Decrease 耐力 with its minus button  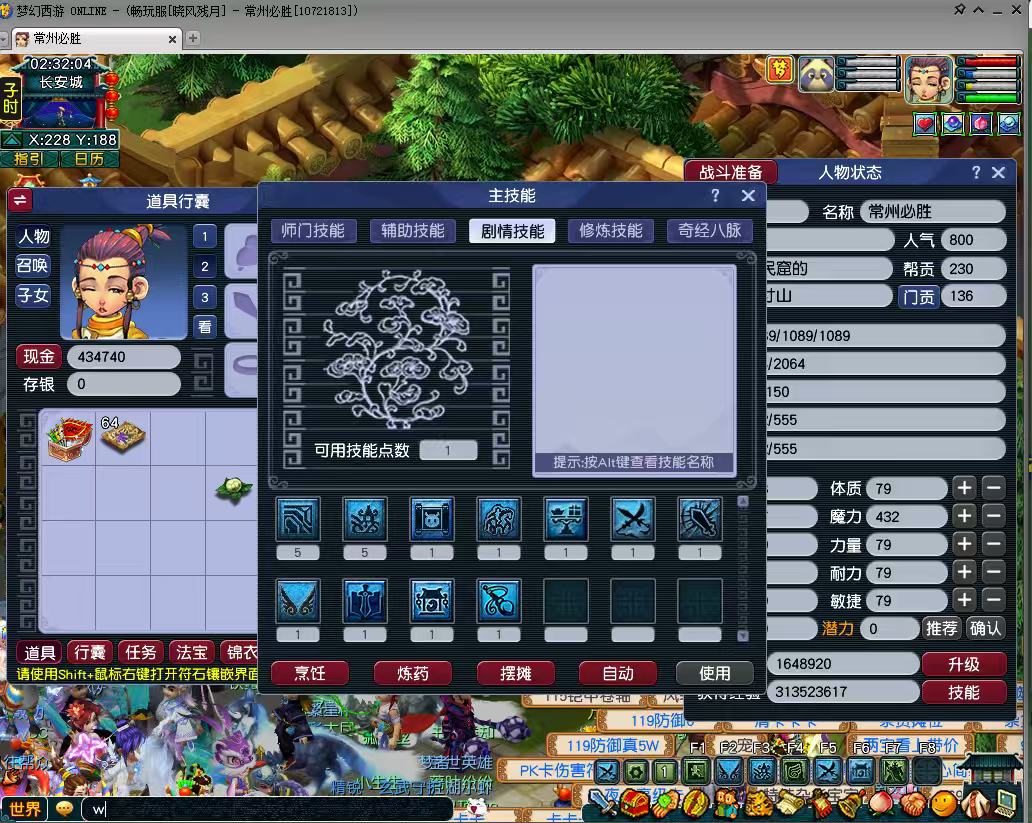coord(994,572)
